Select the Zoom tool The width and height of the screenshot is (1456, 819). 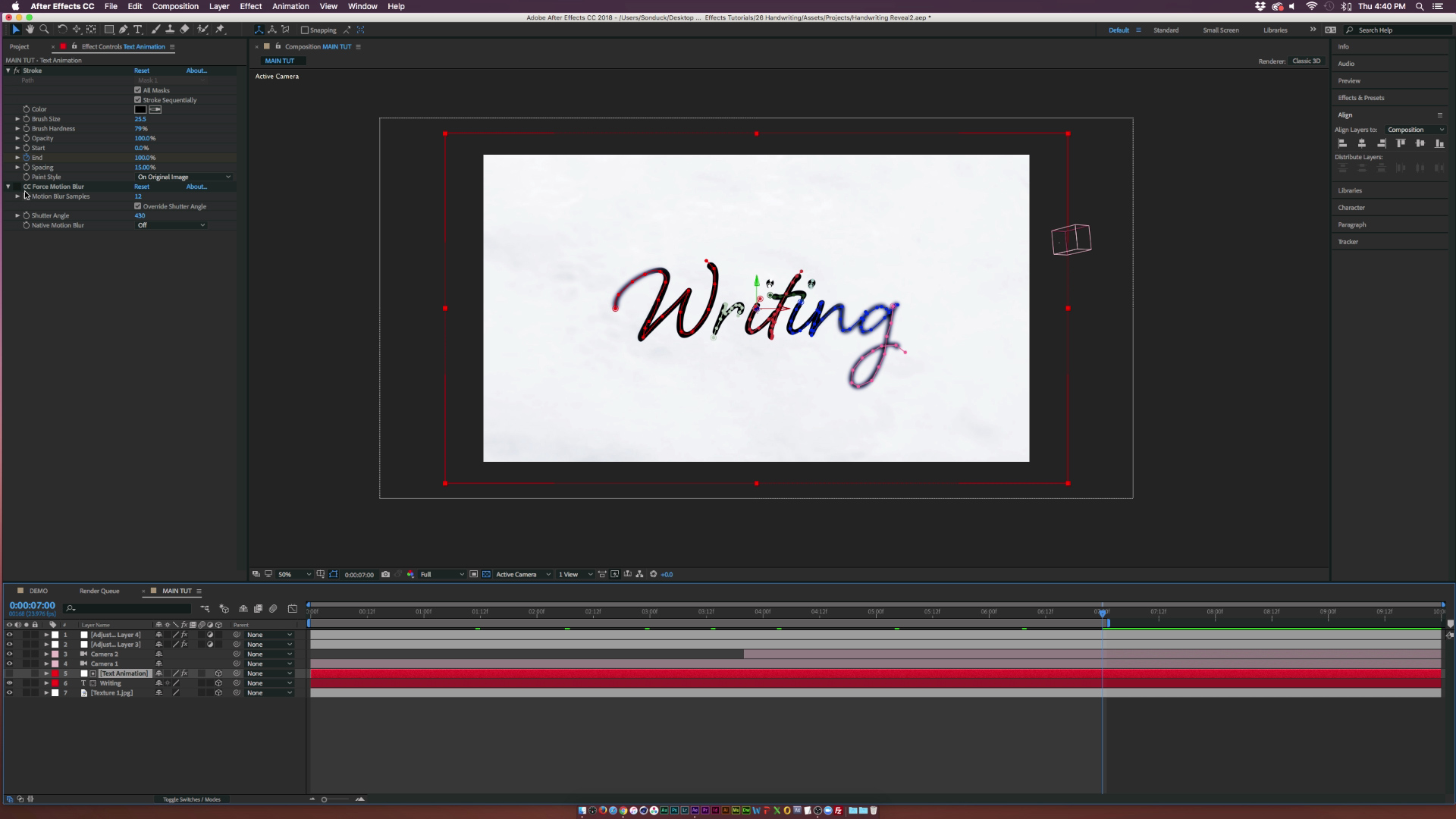tap(45, 30)
